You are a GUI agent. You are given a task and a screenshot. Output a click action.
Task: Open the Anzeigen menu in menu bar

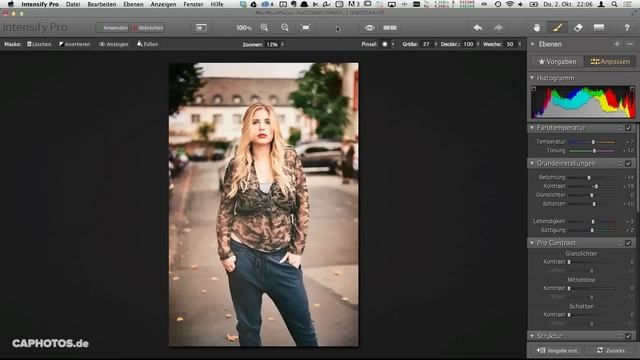pos(163,4)
